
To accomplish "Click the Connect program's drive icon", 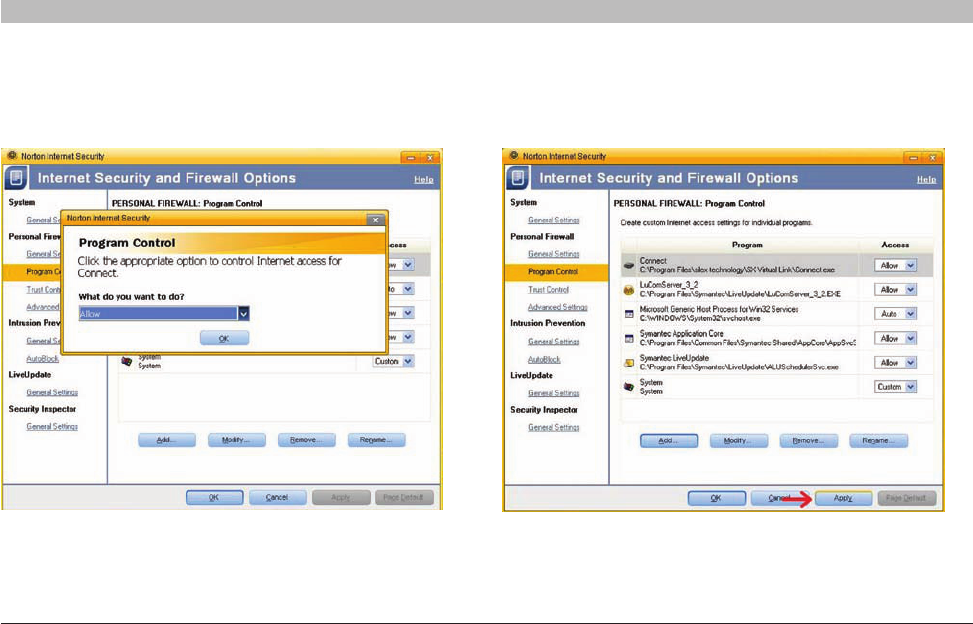I will 629,265.
